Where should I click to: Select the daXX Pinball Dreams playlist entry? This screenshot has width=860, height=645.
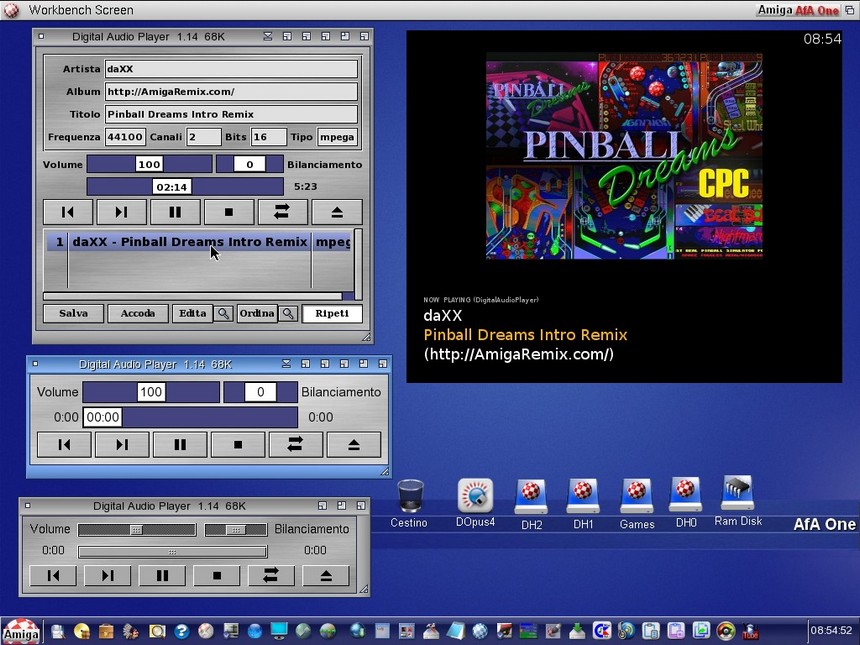click(189, 242)
